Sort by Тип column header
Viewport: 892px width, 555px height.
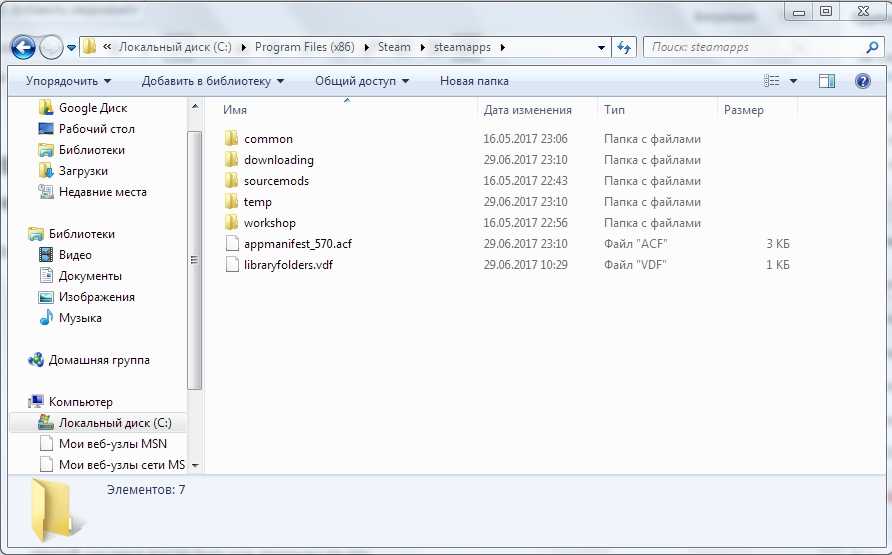tap(614, 110)
